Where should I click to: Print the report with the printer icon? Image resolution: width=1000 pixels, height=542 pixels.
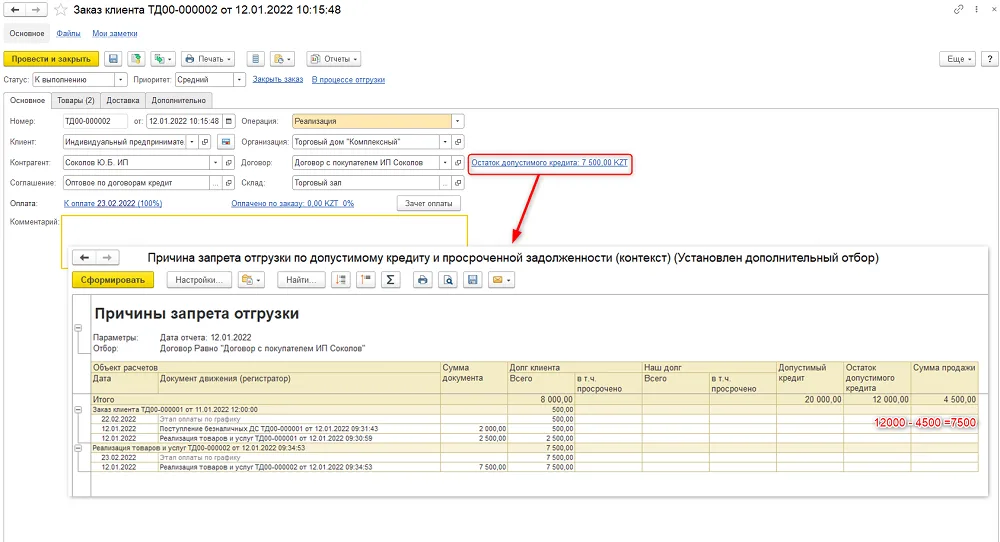422,280
